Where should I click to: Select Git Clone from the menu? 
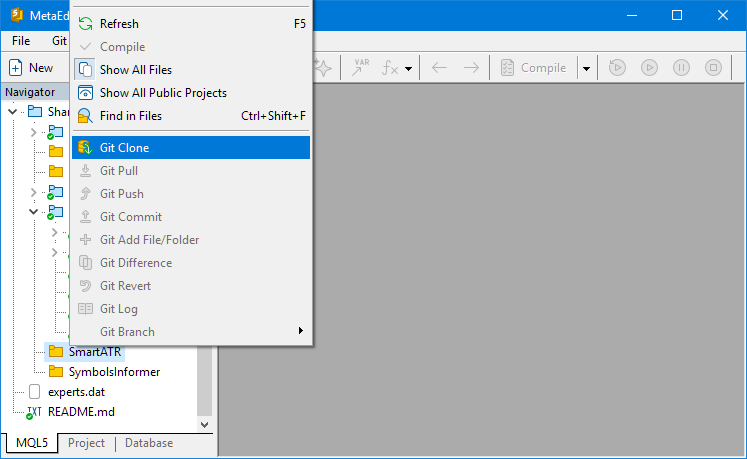pyautogui.click(x=191, y=148)
